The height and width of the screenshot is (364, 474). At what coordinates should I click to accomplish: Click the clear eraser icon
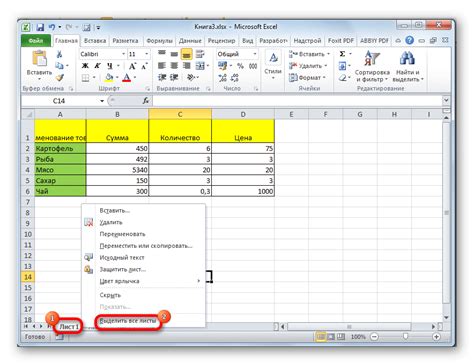pyautogui.click(x=342, y=78)
